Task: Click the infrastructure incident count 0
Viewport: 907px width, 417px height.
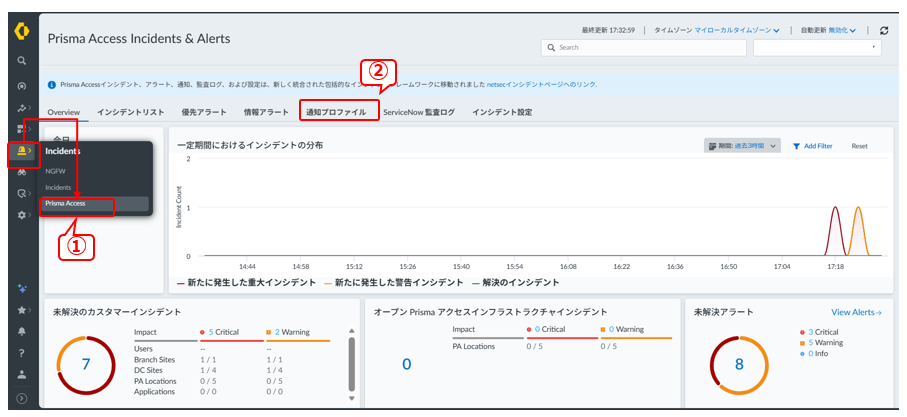Action: point(406,364)
